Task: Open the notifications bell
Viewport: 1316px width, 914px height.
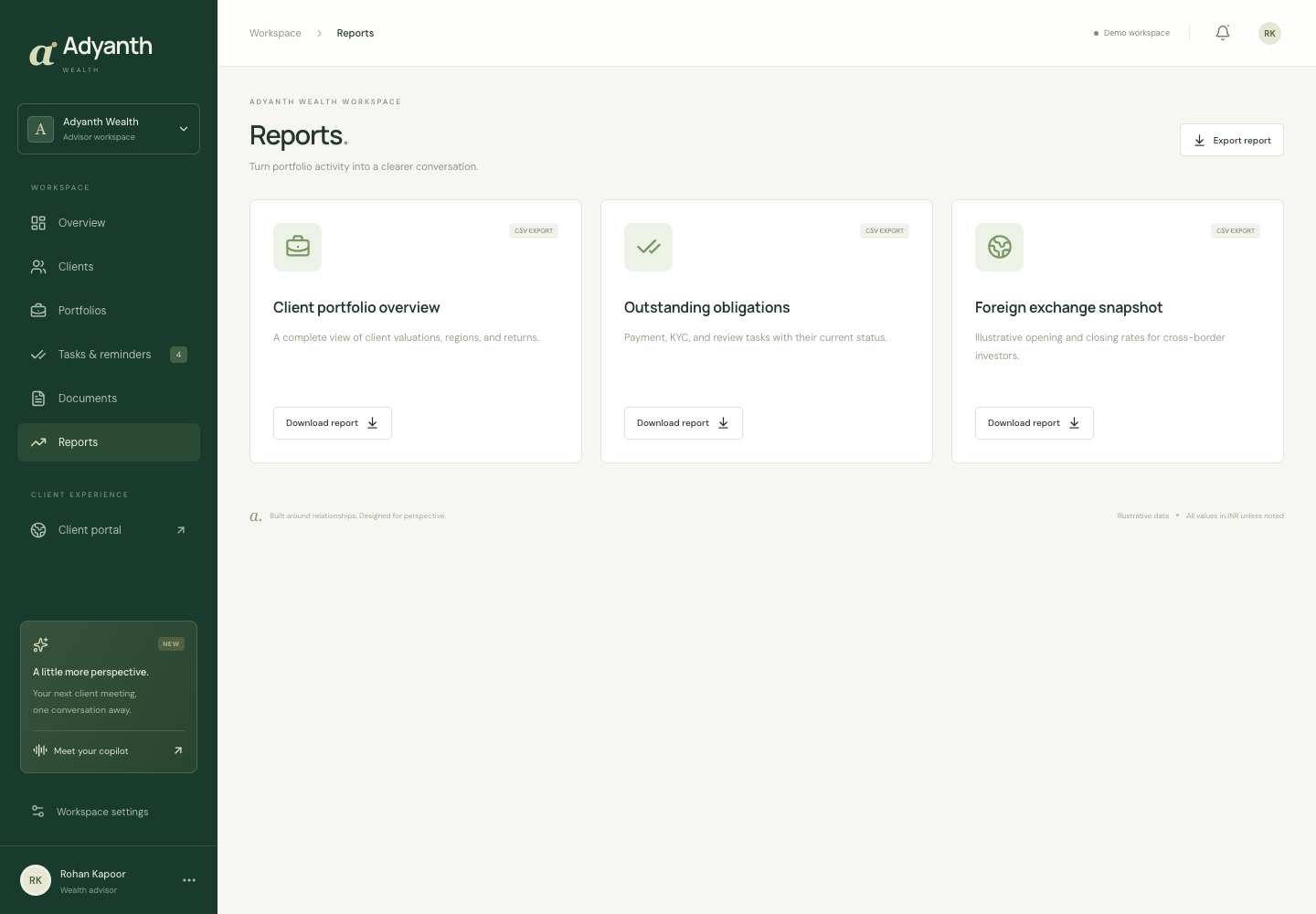Action: pyautogui.click(x=1223, y=33)
